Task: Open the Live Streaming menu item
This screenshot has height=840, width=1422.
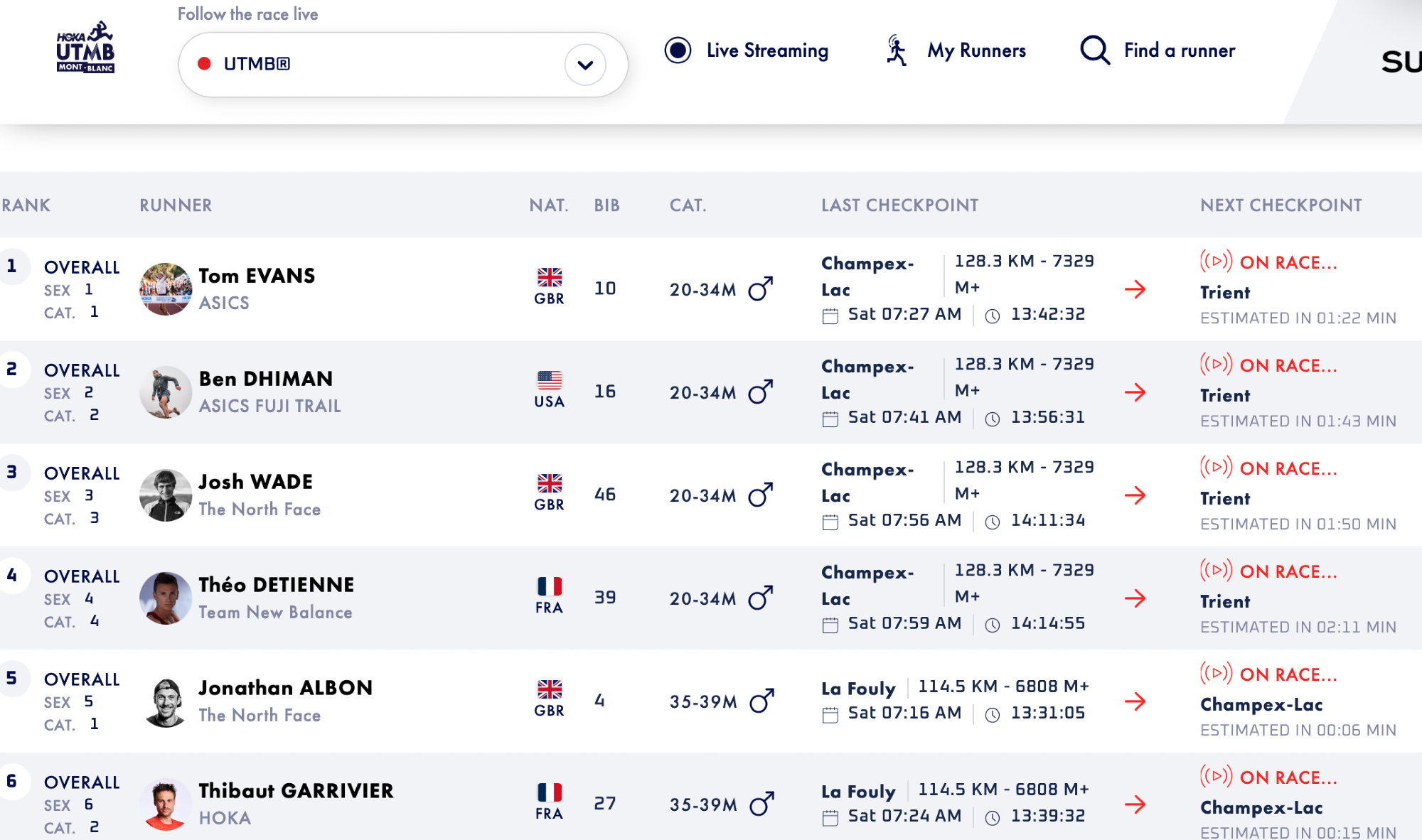Action: point(767,50)
